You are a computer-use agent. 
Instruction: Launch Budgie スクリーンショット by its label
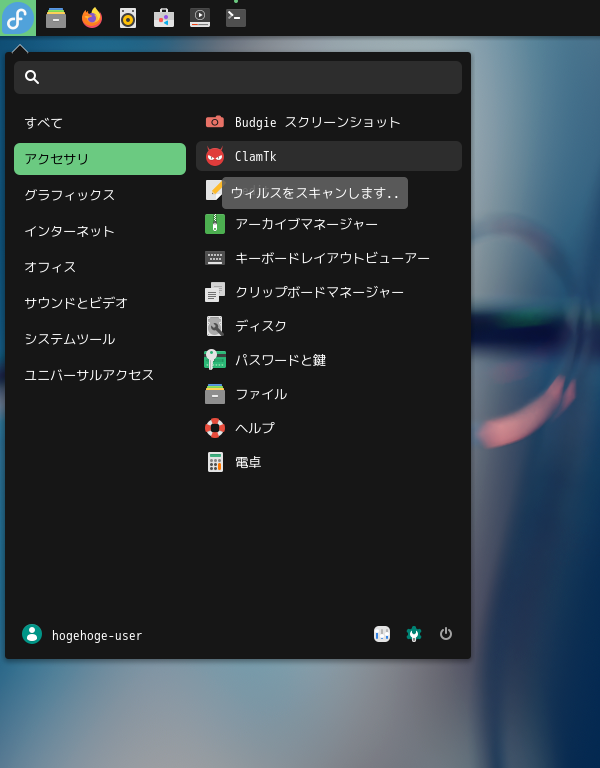pos(317,122)
